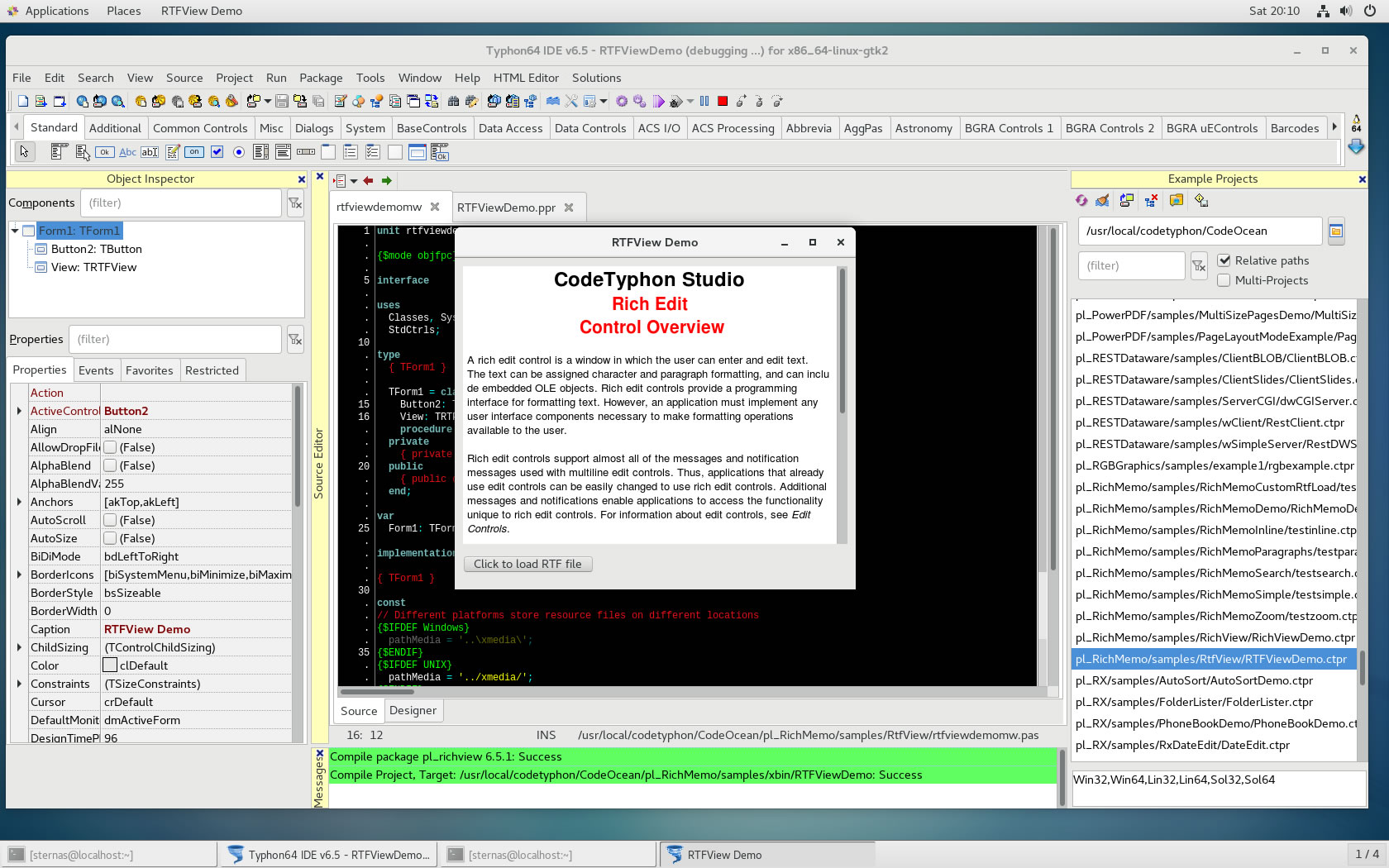Select the TRadioButton component palette icon
This screenshot has width=1389, height=868.
239,151
